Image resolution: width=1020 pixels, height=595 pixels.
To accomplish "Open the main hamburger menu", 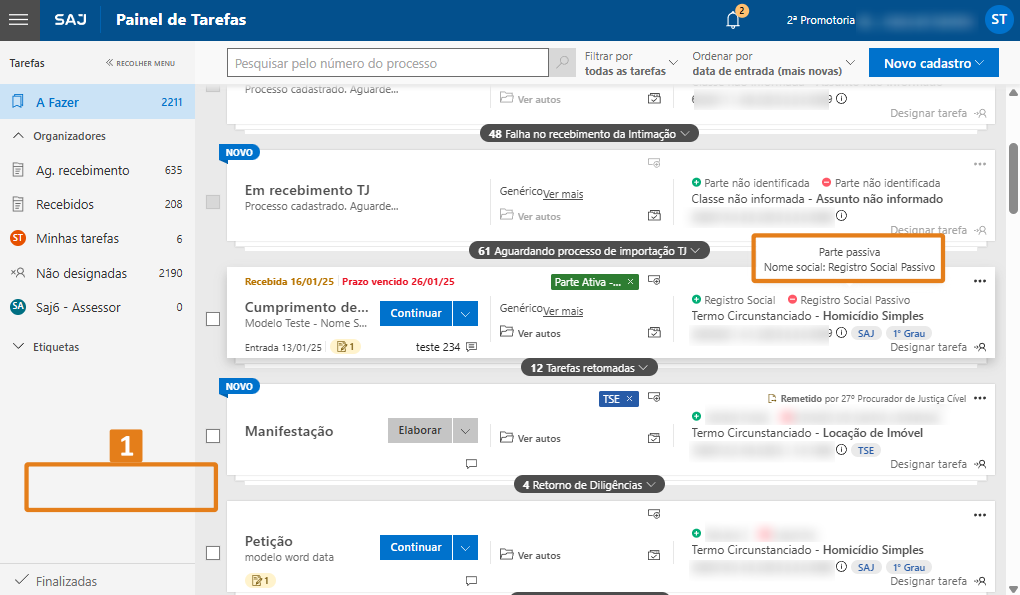I will tap(18, 19).
